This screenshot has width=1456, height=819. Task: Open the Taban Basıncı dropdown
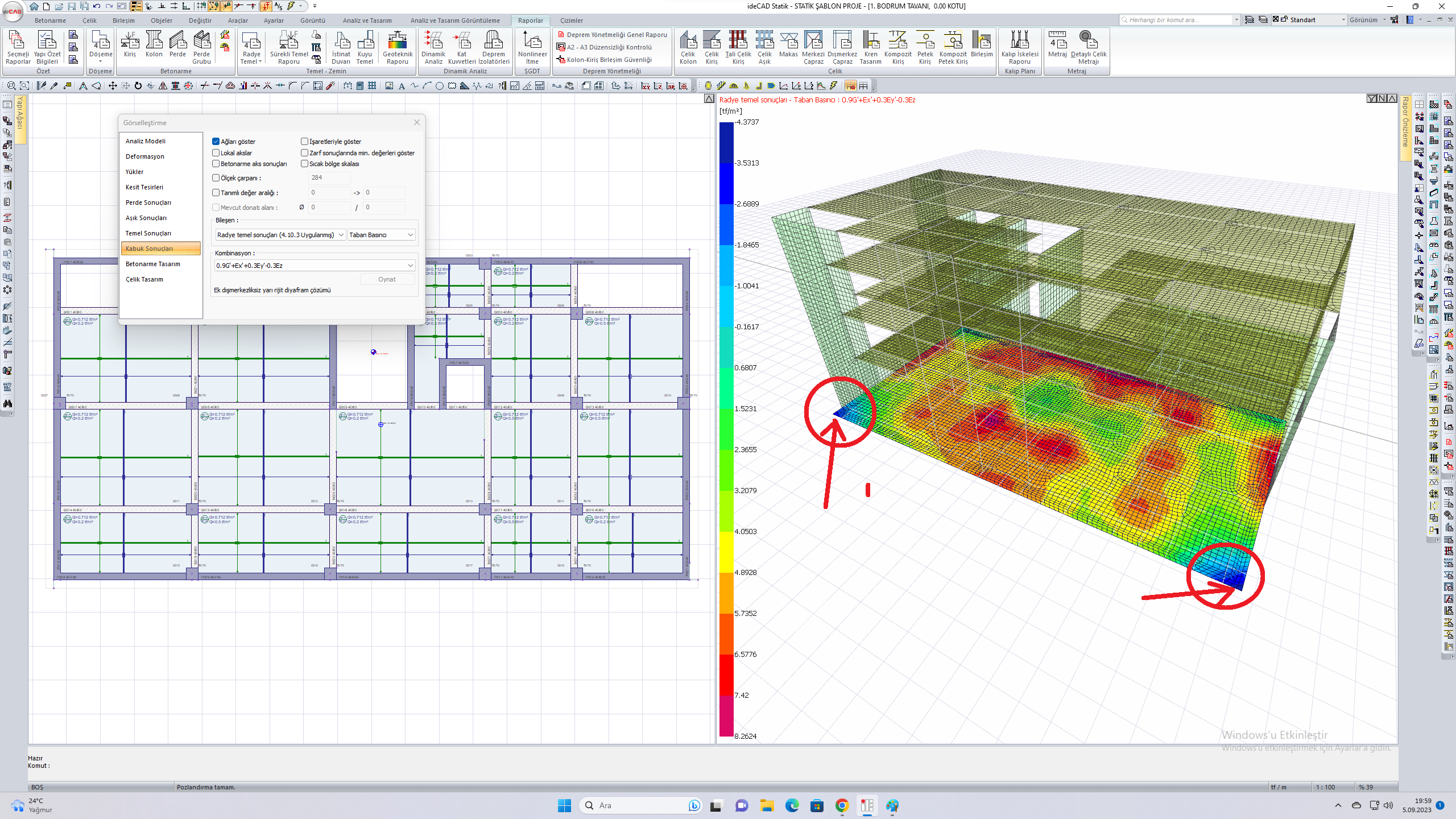click(x=382, y=235)
